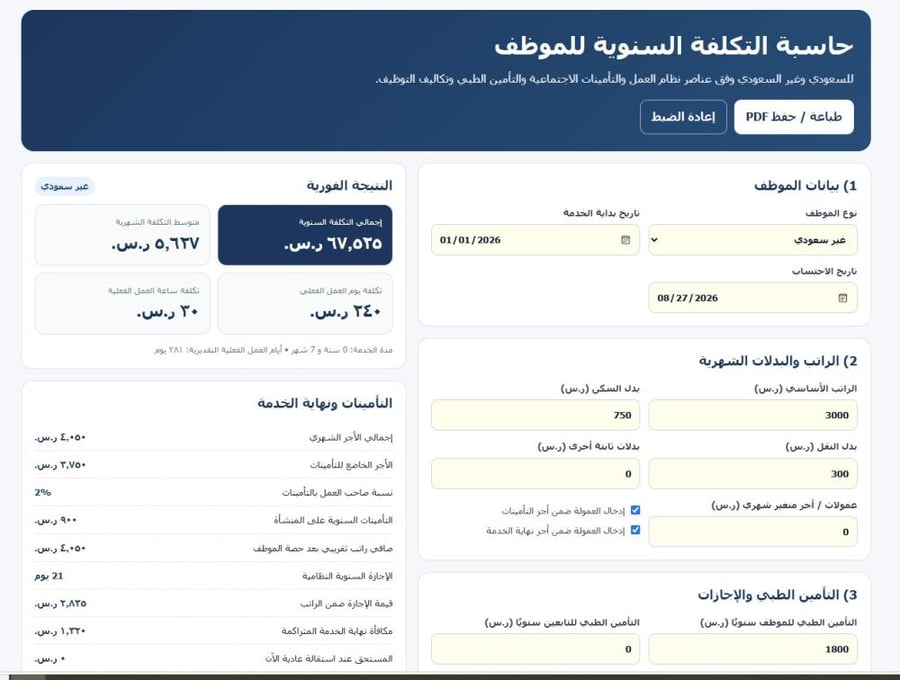Focus the عمولات / أجر متغير شهري field
Viewport: 900px width, 680px height.
[x=753, y=532]
